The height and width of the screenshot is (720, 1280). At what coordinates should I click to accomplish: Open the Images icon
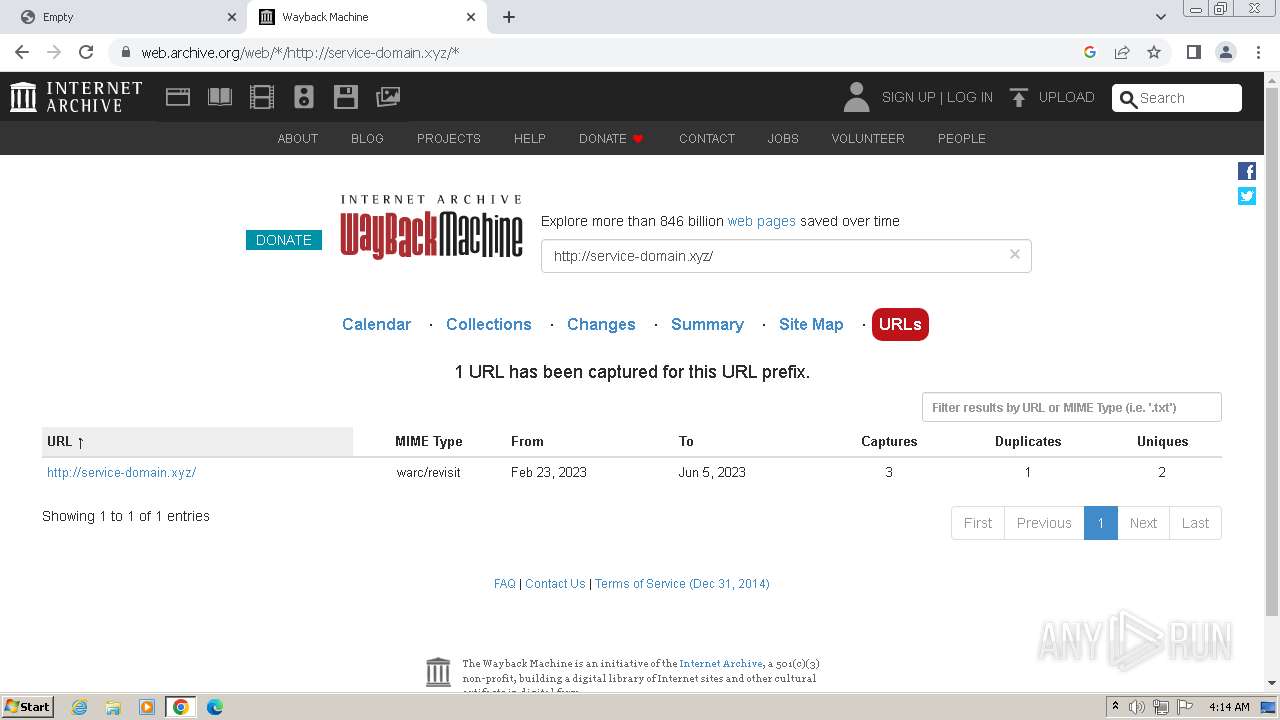click(388, 97)
